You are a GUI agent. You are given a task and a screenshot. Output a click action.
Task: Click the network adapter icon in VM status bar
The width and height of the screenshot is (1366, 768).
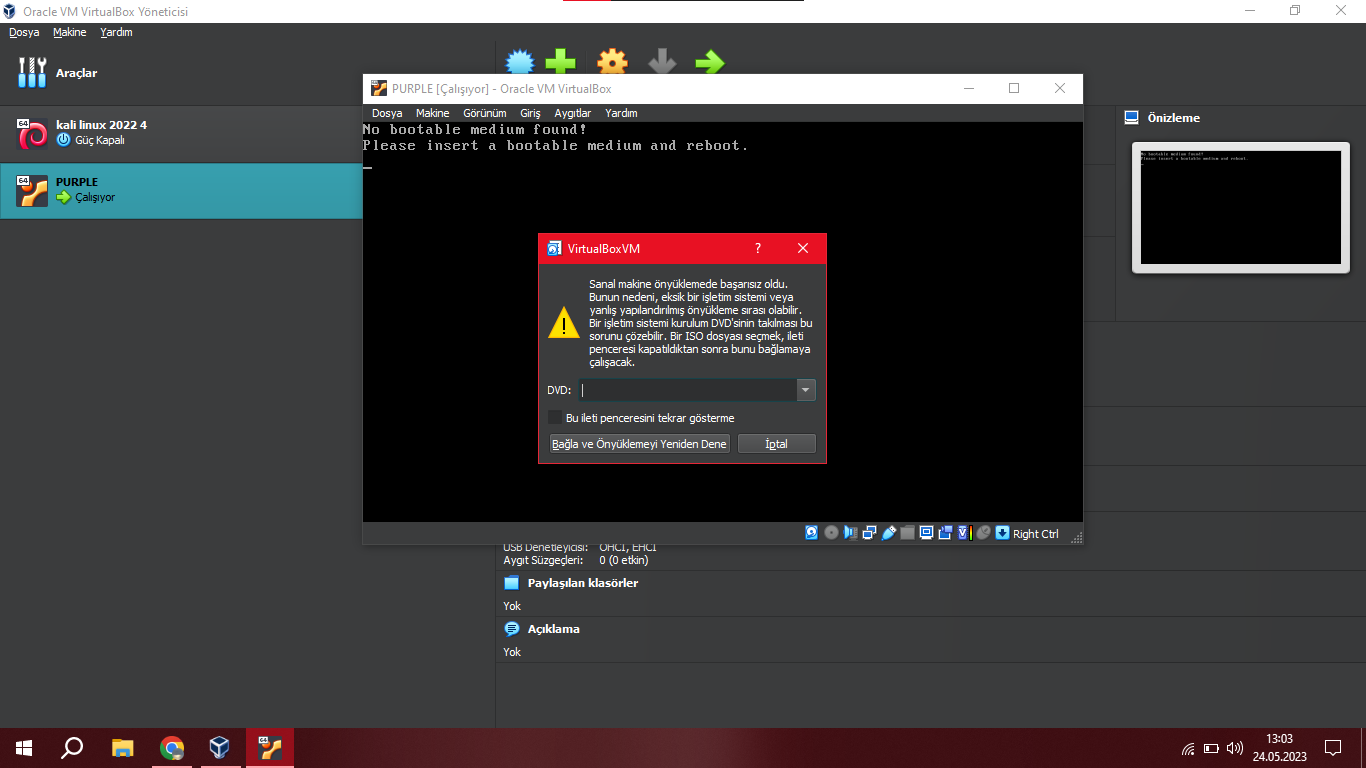869,533
